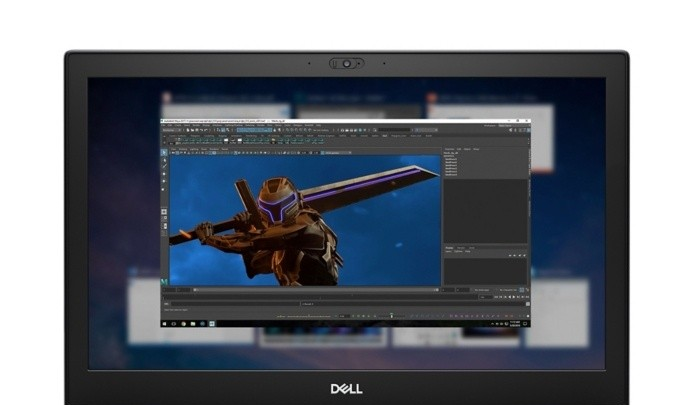The height and width of the screenshot is (405, 690).
Task: Open Channels menu in Channel Box
Action: point(450,149)
